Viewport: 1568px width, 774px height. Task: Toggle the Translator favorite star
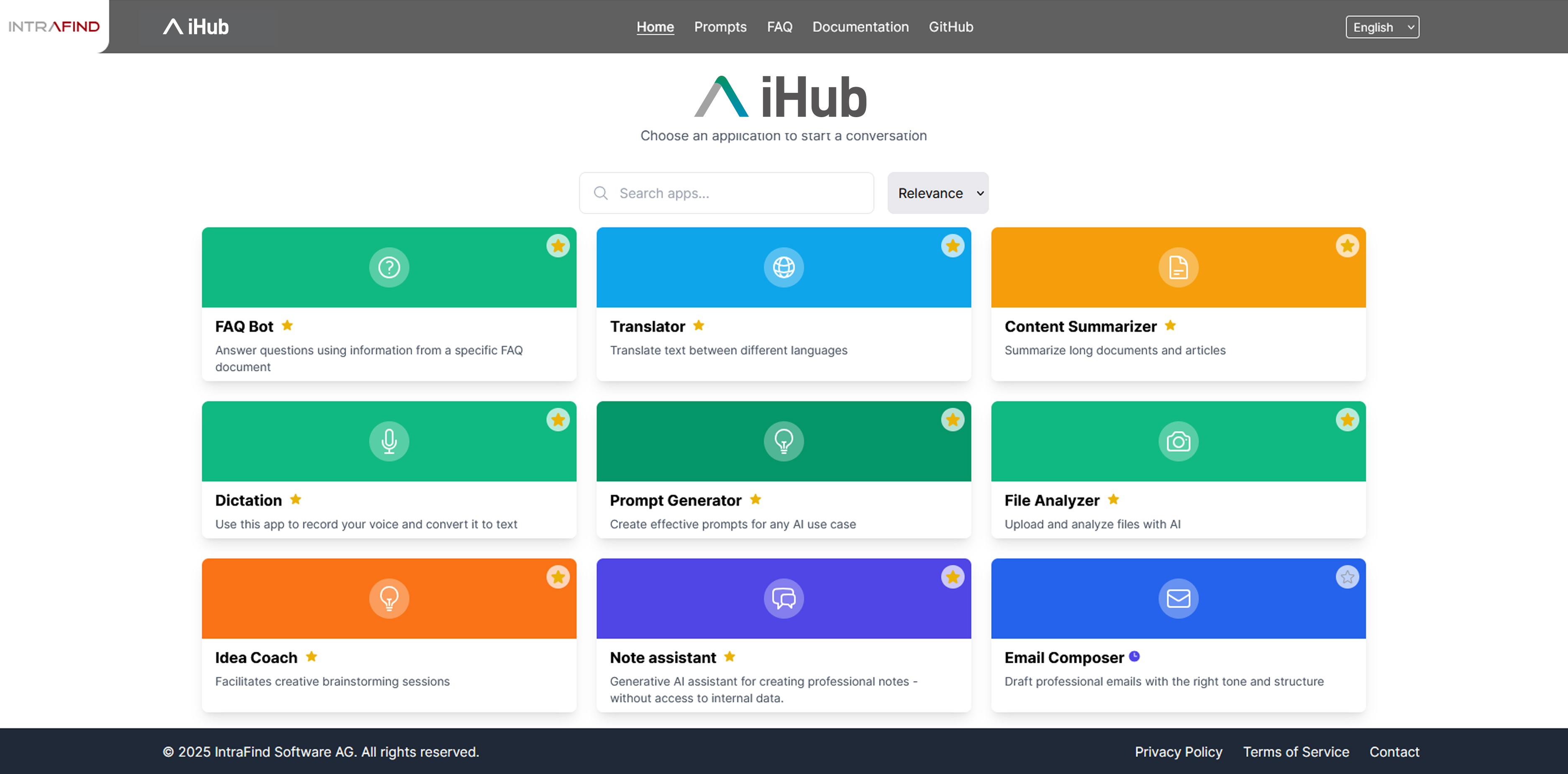[x=952, y=246]
